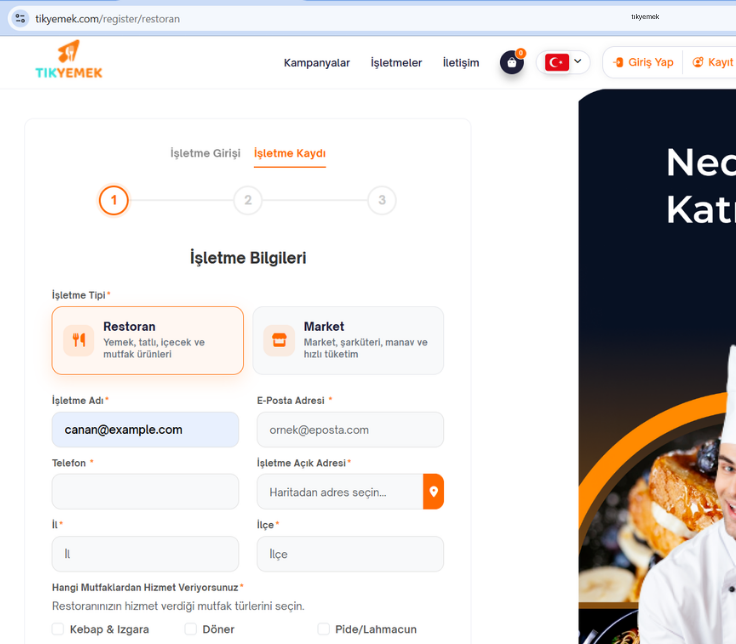Click the Kayıt user icon

tap(698, 62)
